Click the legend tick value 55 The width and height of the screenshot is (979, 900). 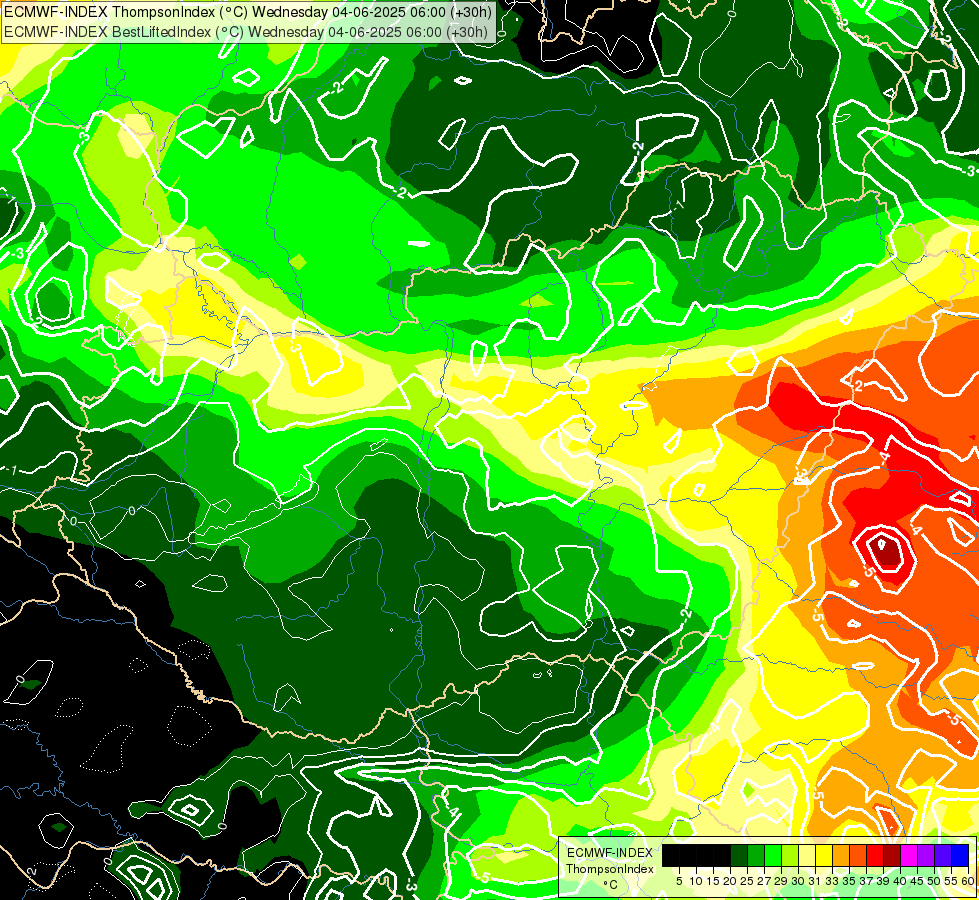pos(952,881)
